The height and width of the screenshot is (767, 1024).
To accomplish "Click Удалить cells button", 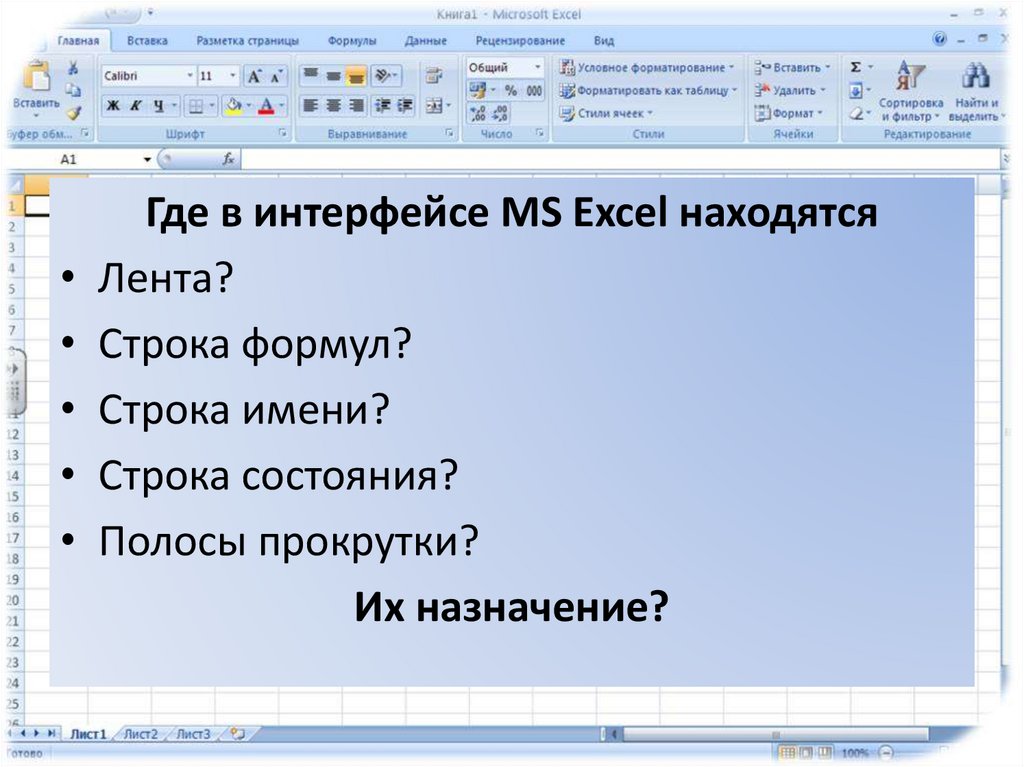I will (790, 91).
